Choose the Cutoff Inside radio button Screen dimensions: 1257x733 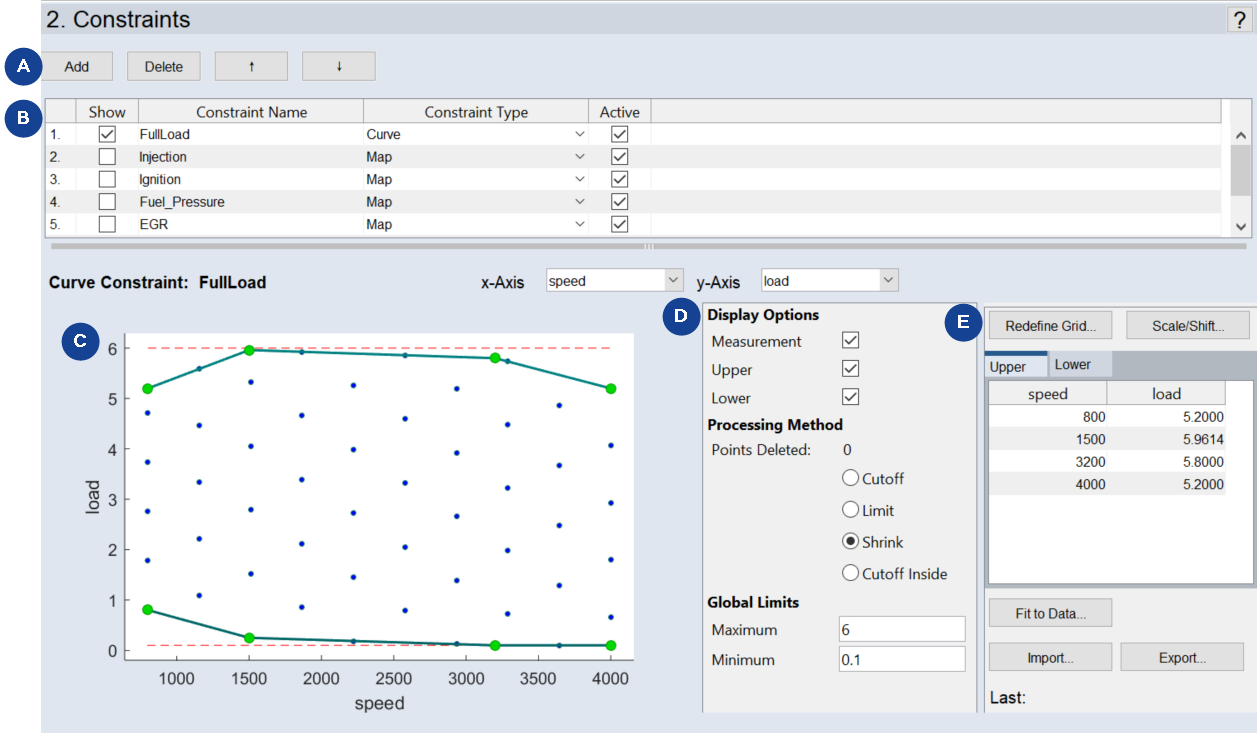coord(851,573)
